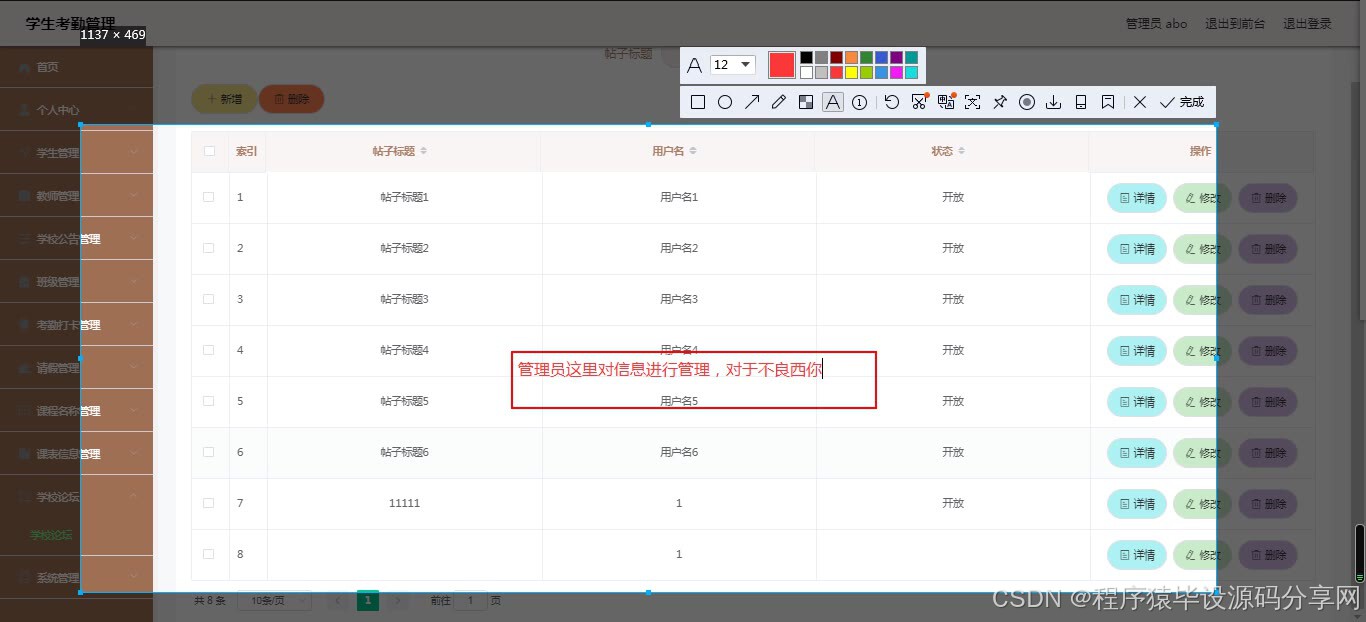Save the screenshot to file
The image size is (1366, 622).
1053,102
